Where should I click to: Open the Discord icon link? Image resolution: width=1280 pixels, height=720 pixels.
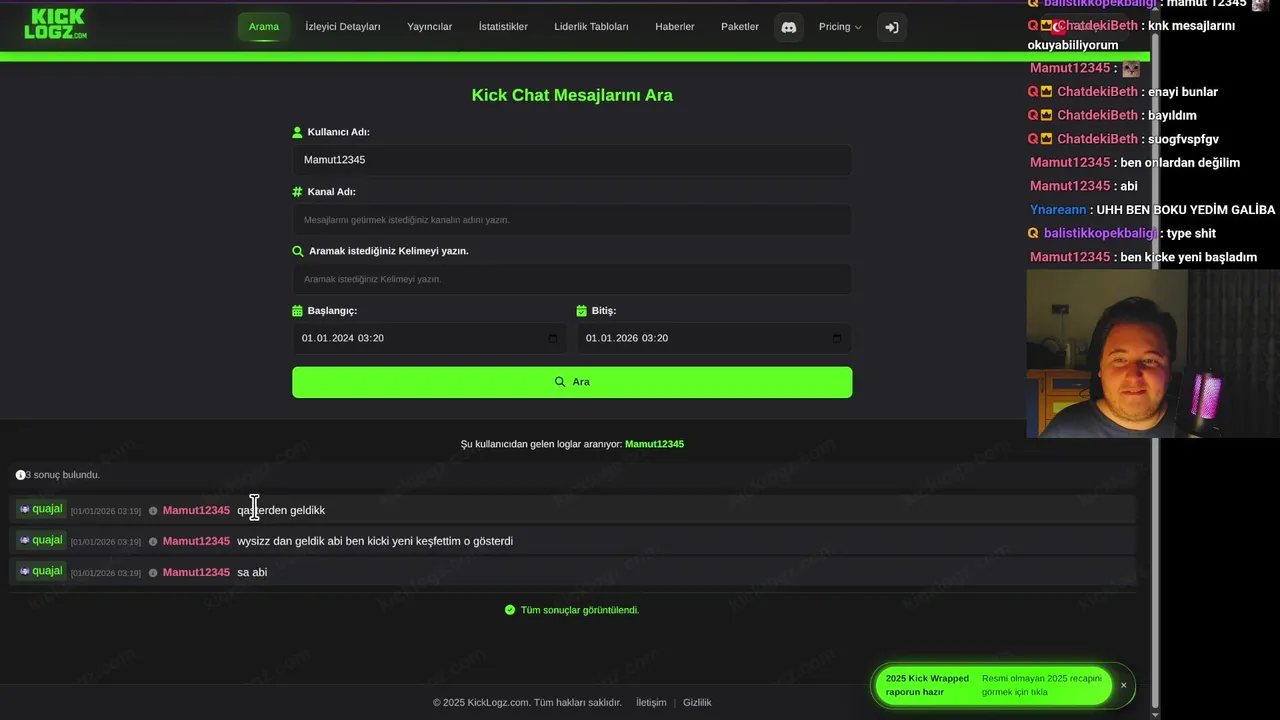pyautogui.click(x=788, y=27)
